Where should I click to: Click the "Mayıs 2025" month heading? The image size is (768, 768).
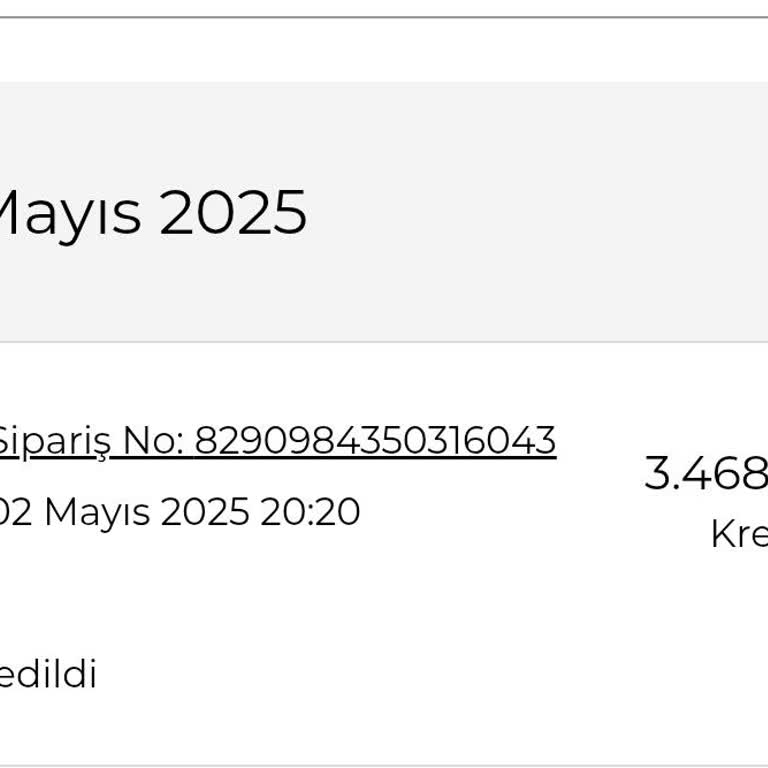coord(150,213)
